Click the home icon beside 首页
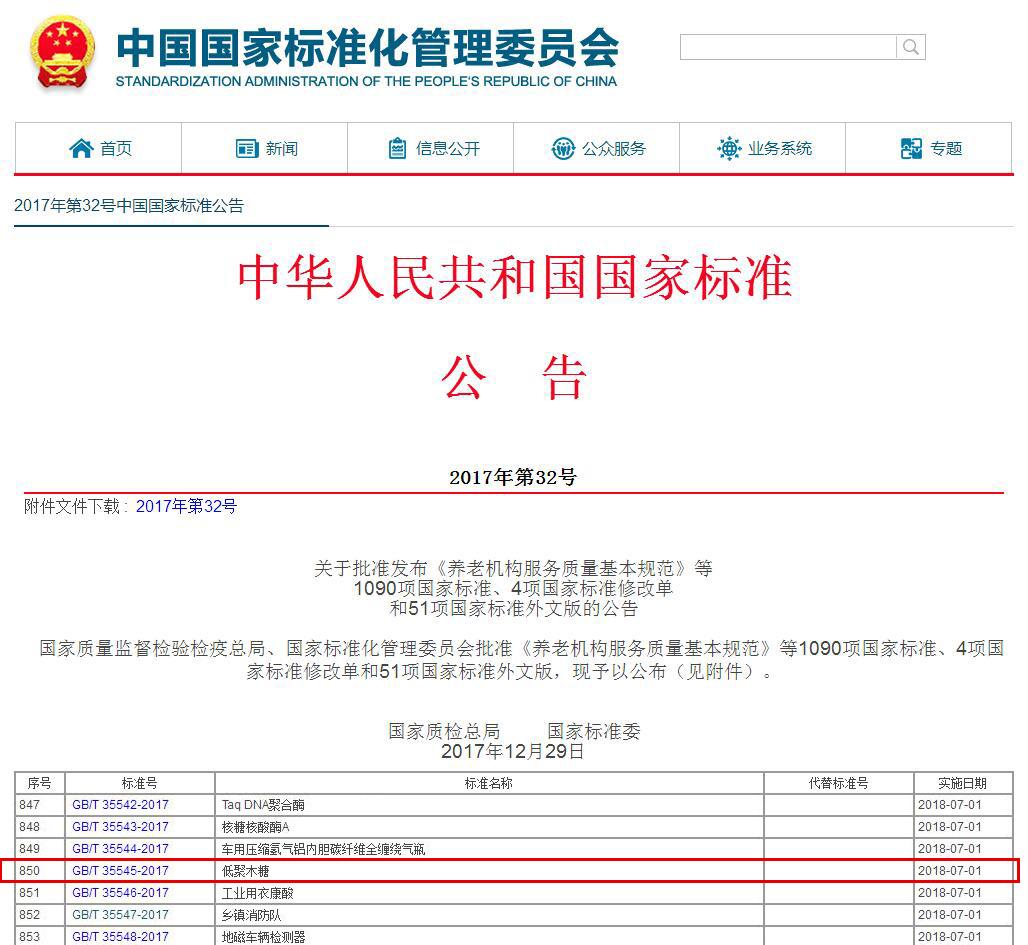This screenshot has width=1028, height=945. [83, 147]
